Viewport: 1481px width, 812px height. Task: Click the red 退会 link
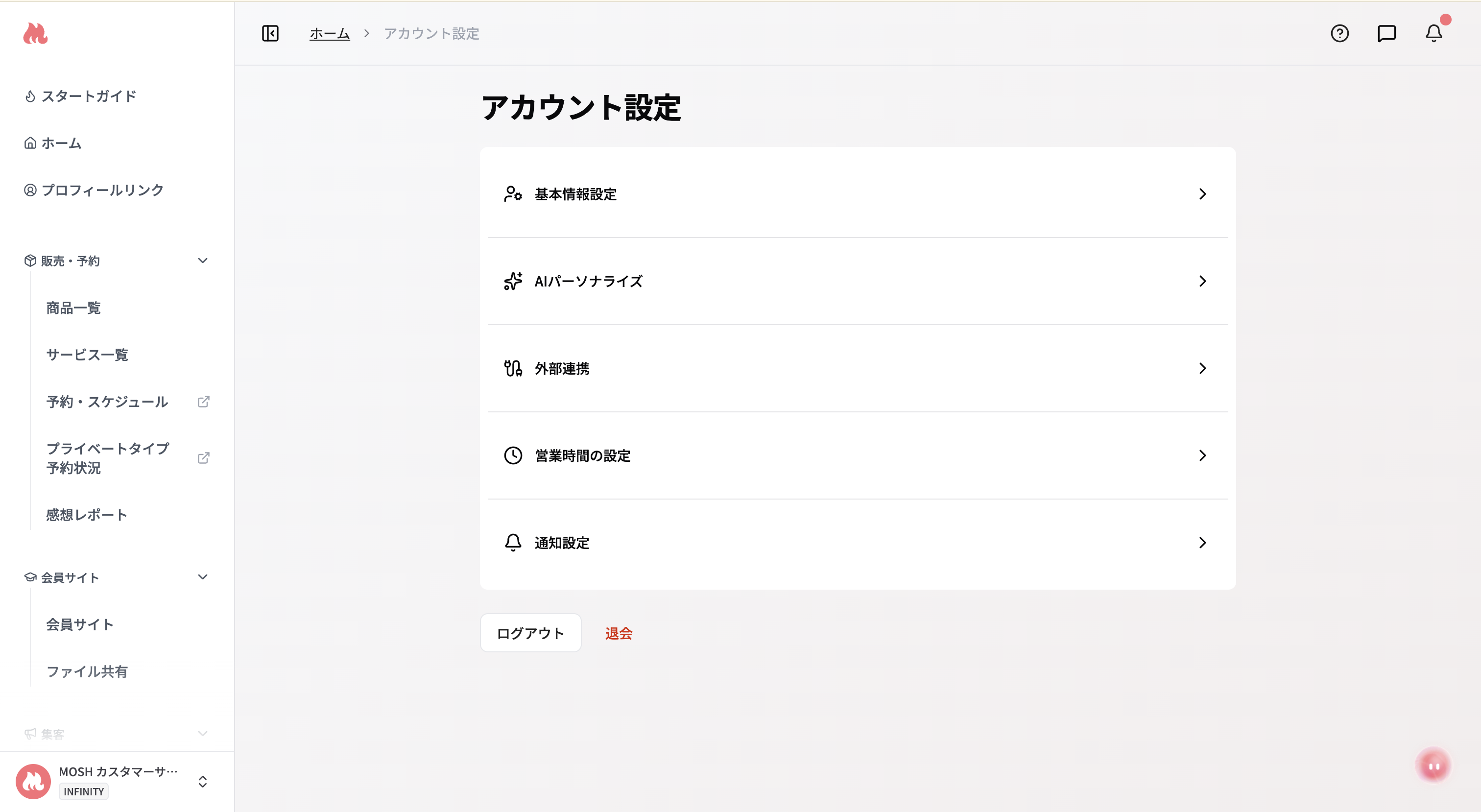click(x=619, y=633)
